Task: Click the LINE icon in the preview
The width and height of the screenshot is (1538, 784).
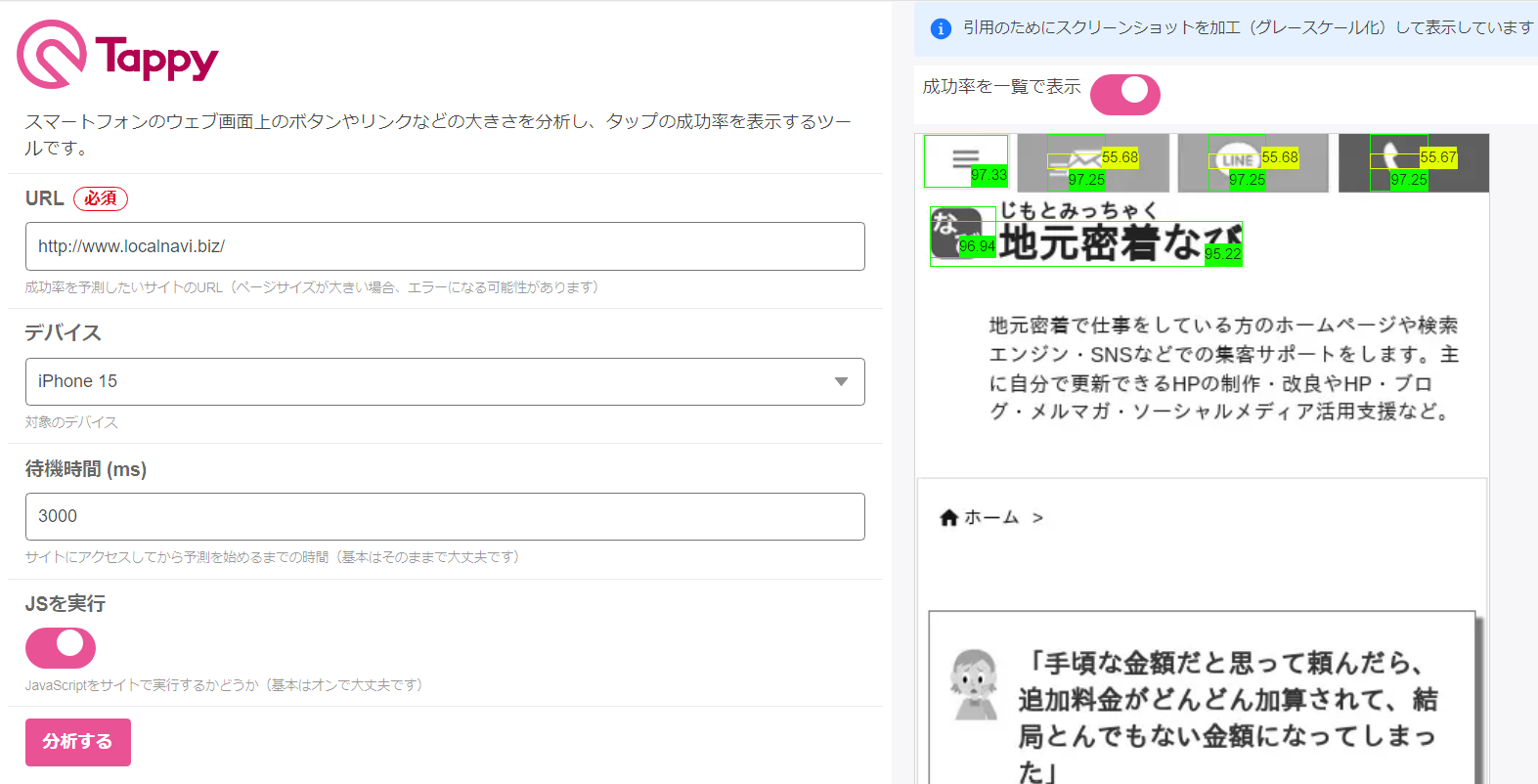Action: (1236, 160)
